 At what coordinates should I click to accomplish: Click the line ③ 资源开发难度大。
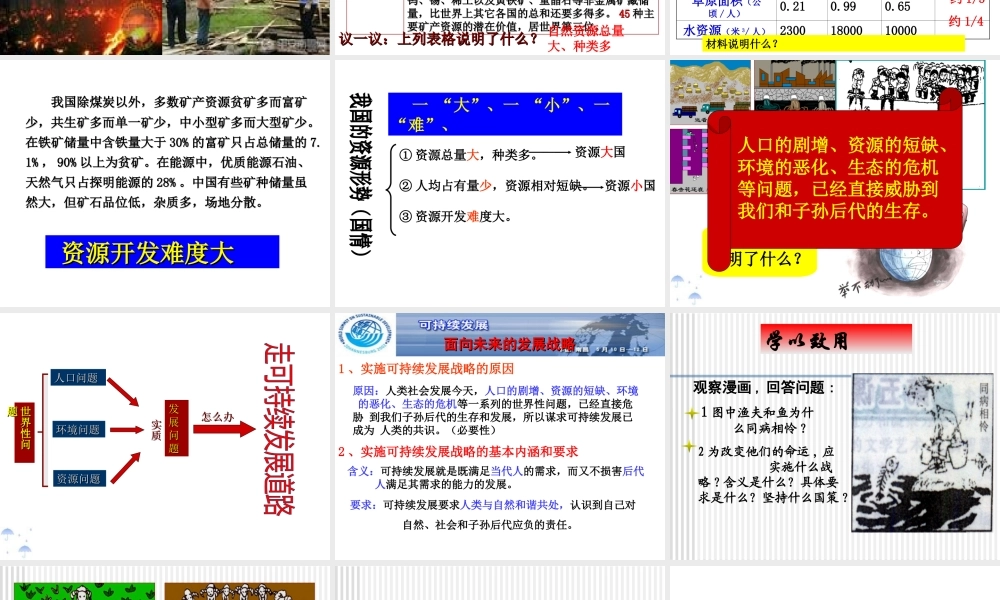pyautogui.click(x=455, y=217)
